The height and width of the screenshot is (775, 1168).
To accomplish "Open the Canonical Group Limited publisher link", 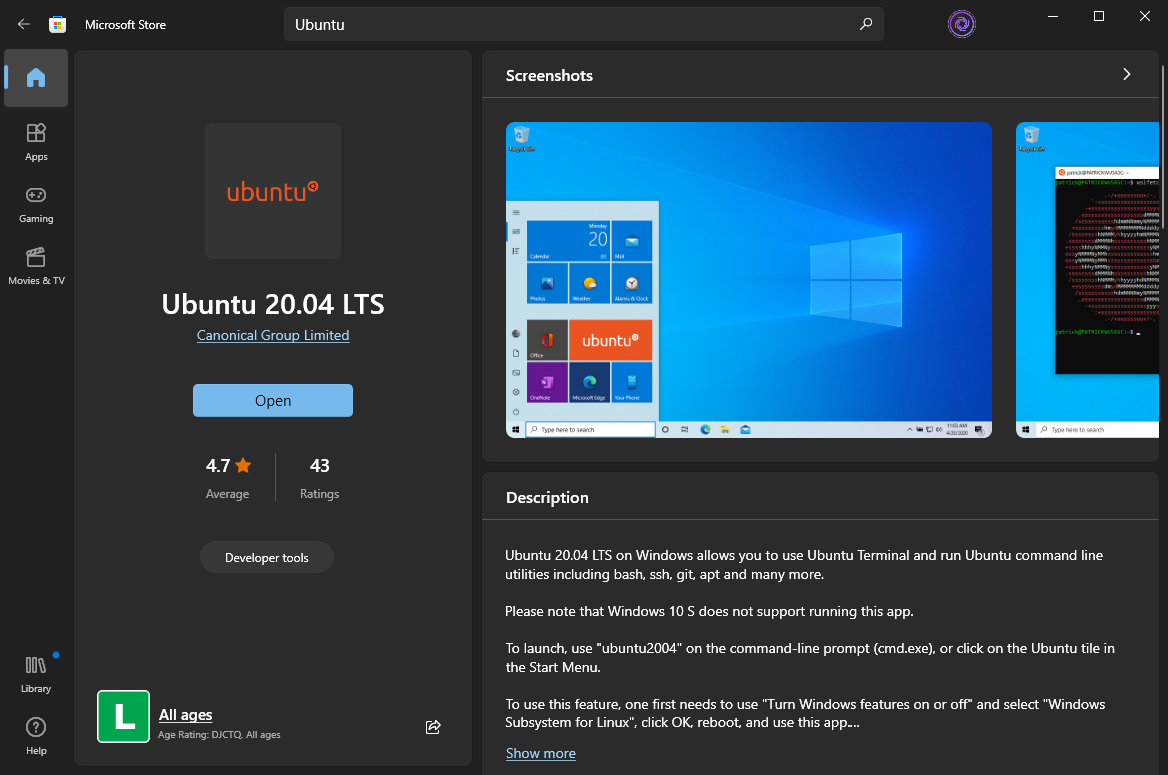I will pos(273,335).
